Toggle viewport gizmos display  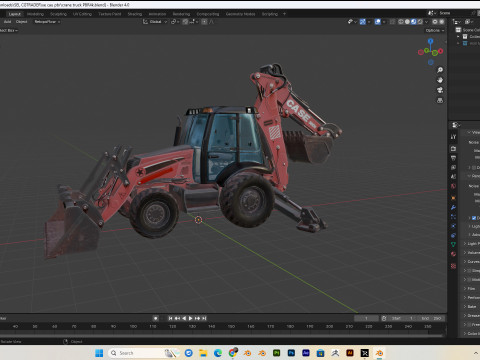pyautogui.click(x=363, y=22)
